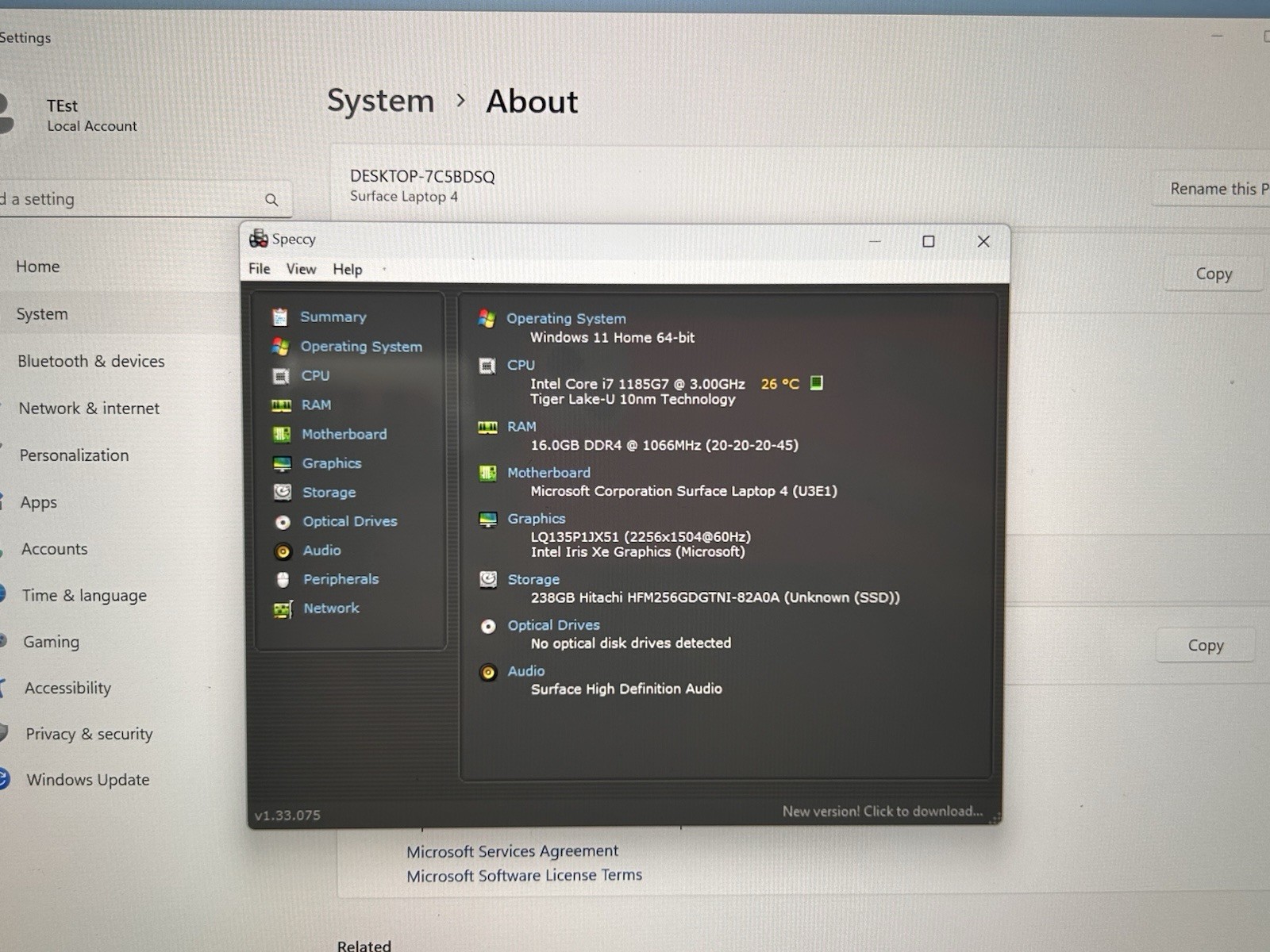Screen dimensions: 1270x952
Task: Select Operating System in Speccy sidebar
Action: click(x=361, y=347)
